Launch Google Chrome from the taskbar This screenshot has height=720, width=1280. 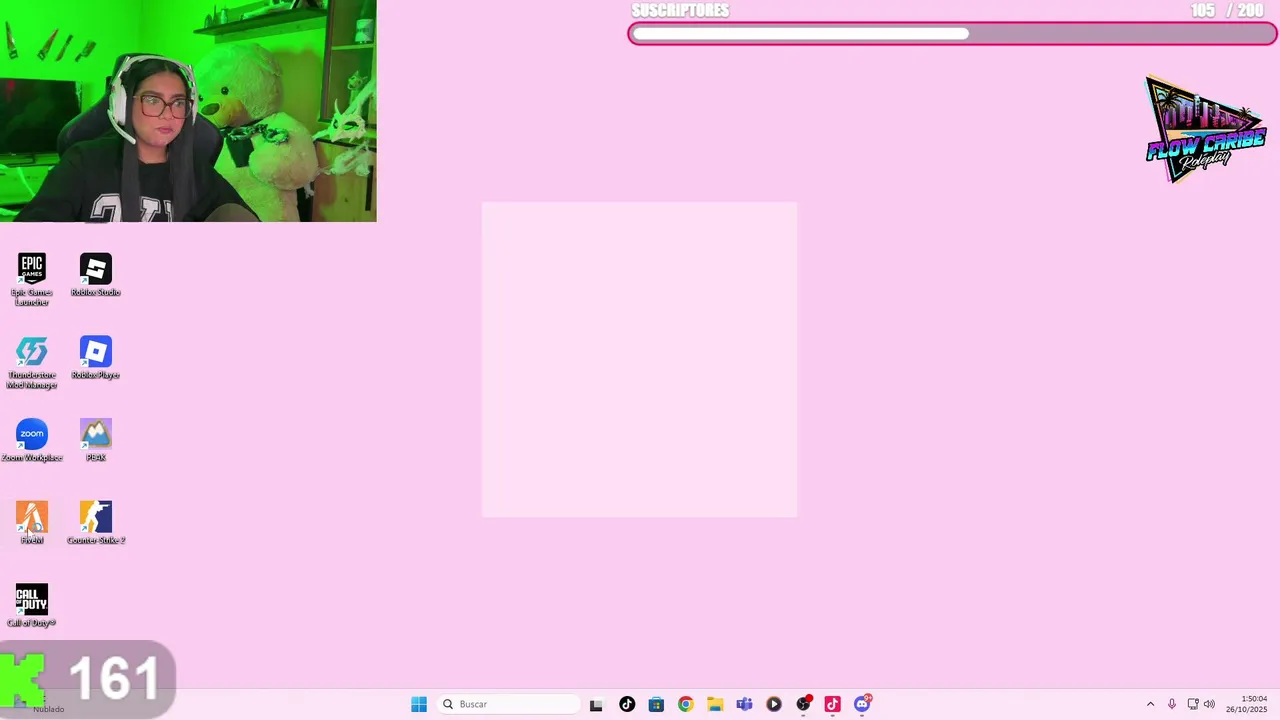(x=685, y=704)
